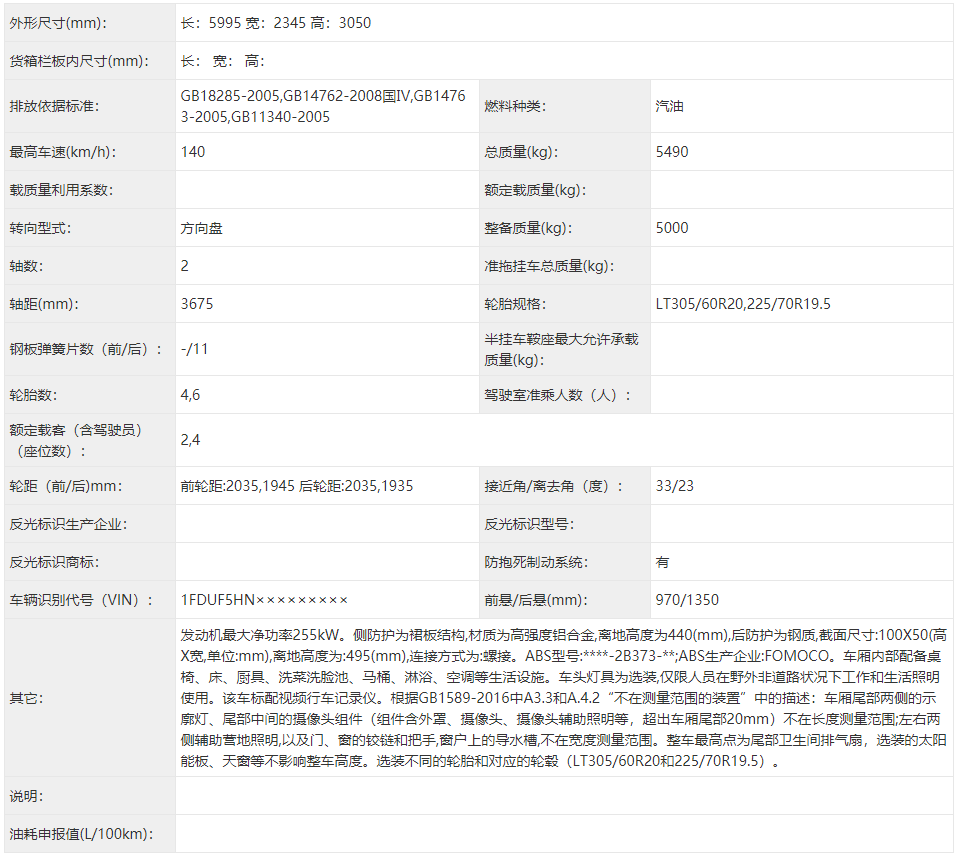This screenshot has height=859, width=960.
Task: Click the 前悬/后悬(mm) label
Action: (536, 601)
